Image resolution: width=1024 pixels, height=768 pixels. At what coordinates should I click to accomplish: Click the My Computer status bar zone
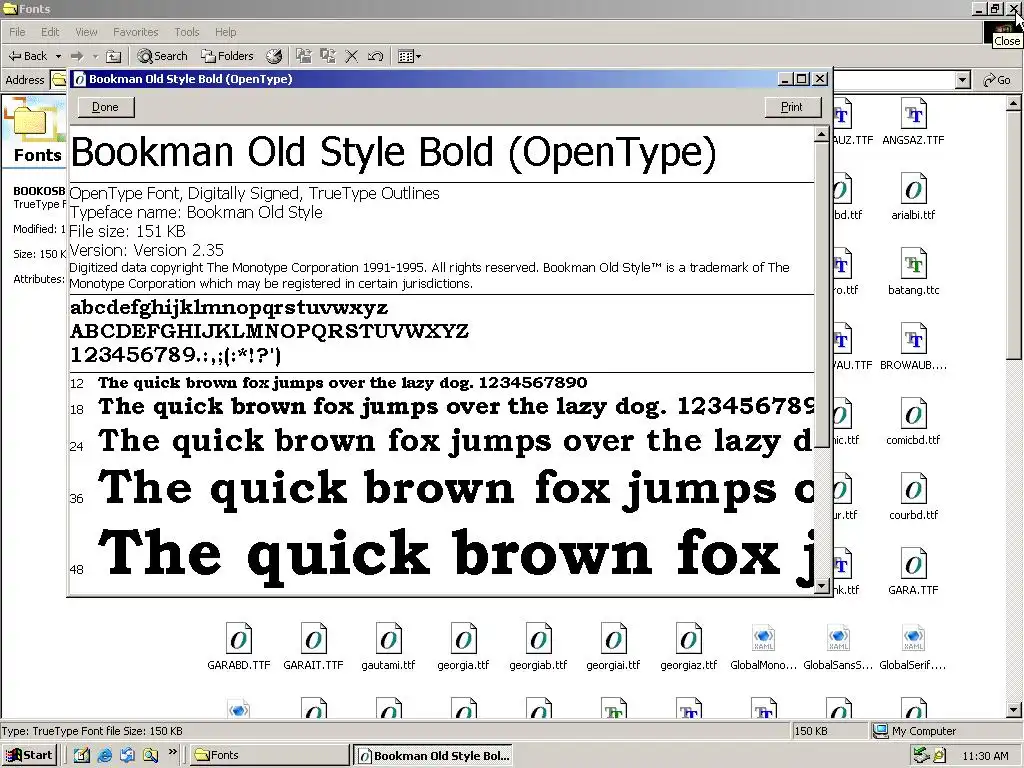945,731
